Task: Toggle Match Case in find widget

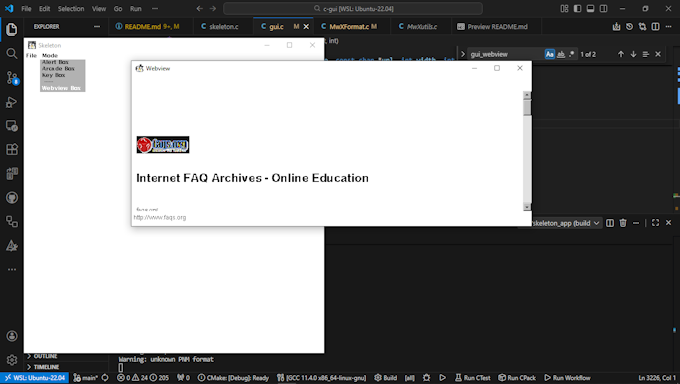Action: 549,54
